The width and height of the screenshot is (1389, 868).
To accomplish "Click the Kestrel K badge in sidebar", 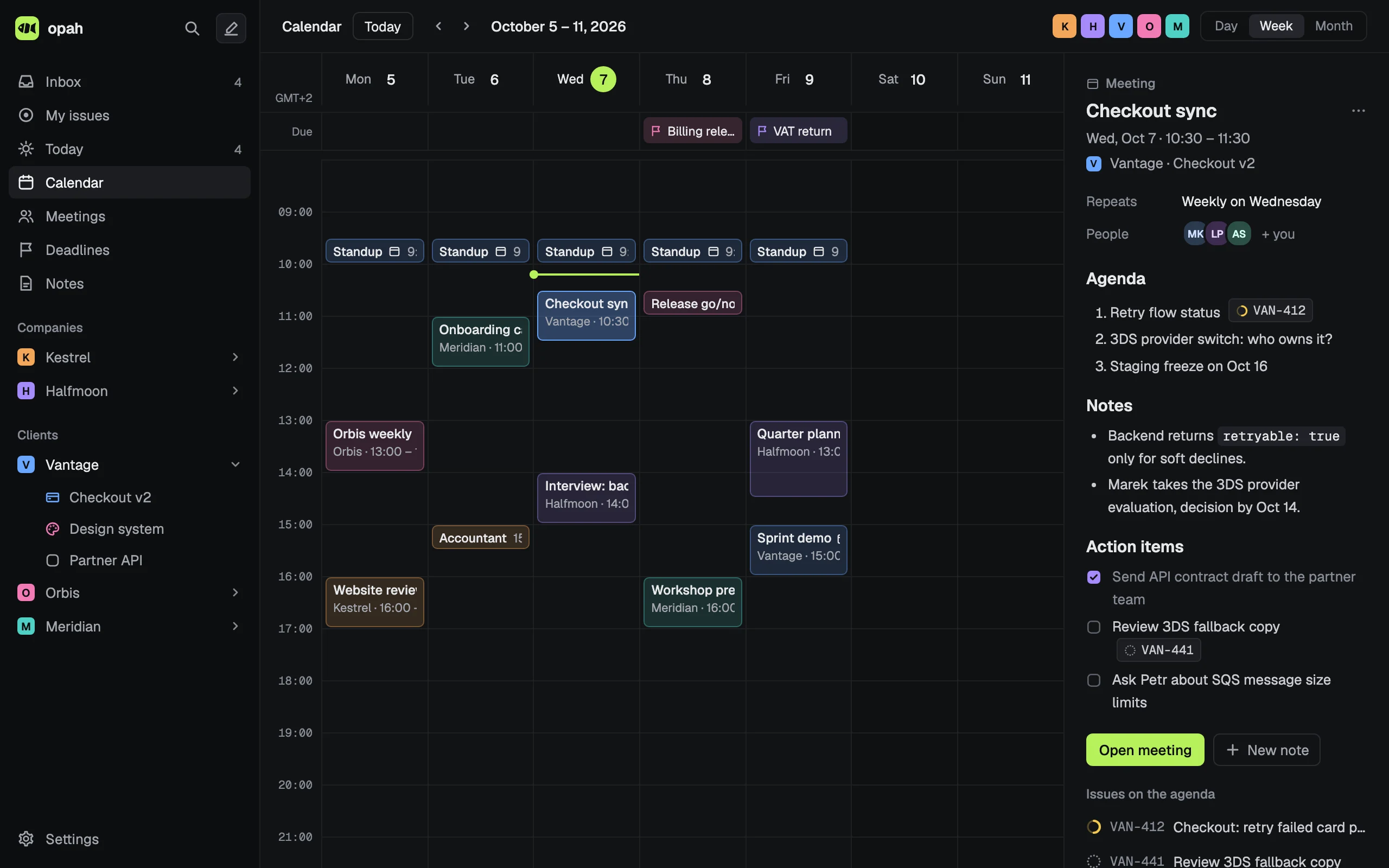I will click(x=26, y=357).
